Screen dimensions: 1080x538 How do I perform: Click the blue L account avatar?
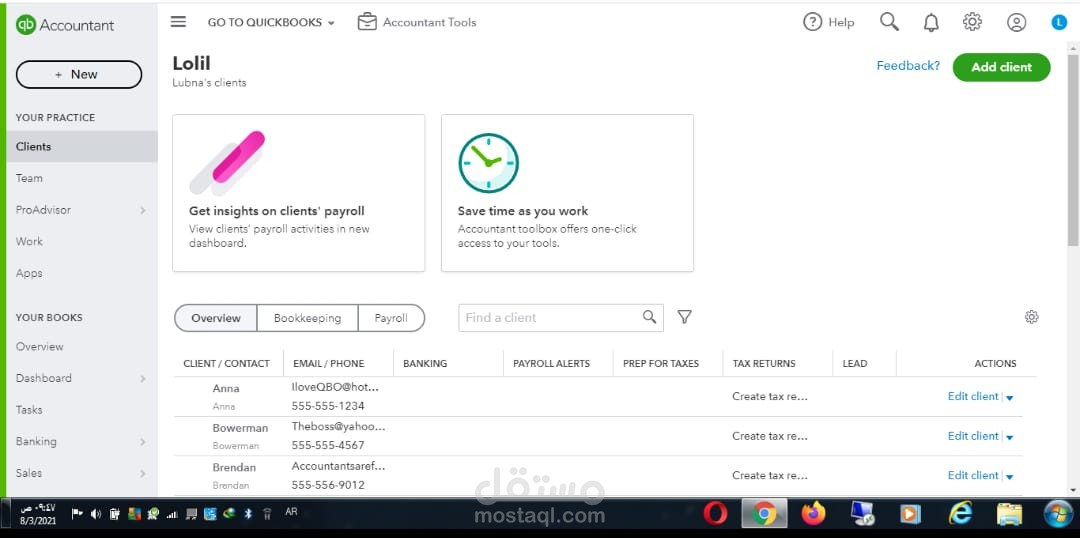coord(1059,23)
